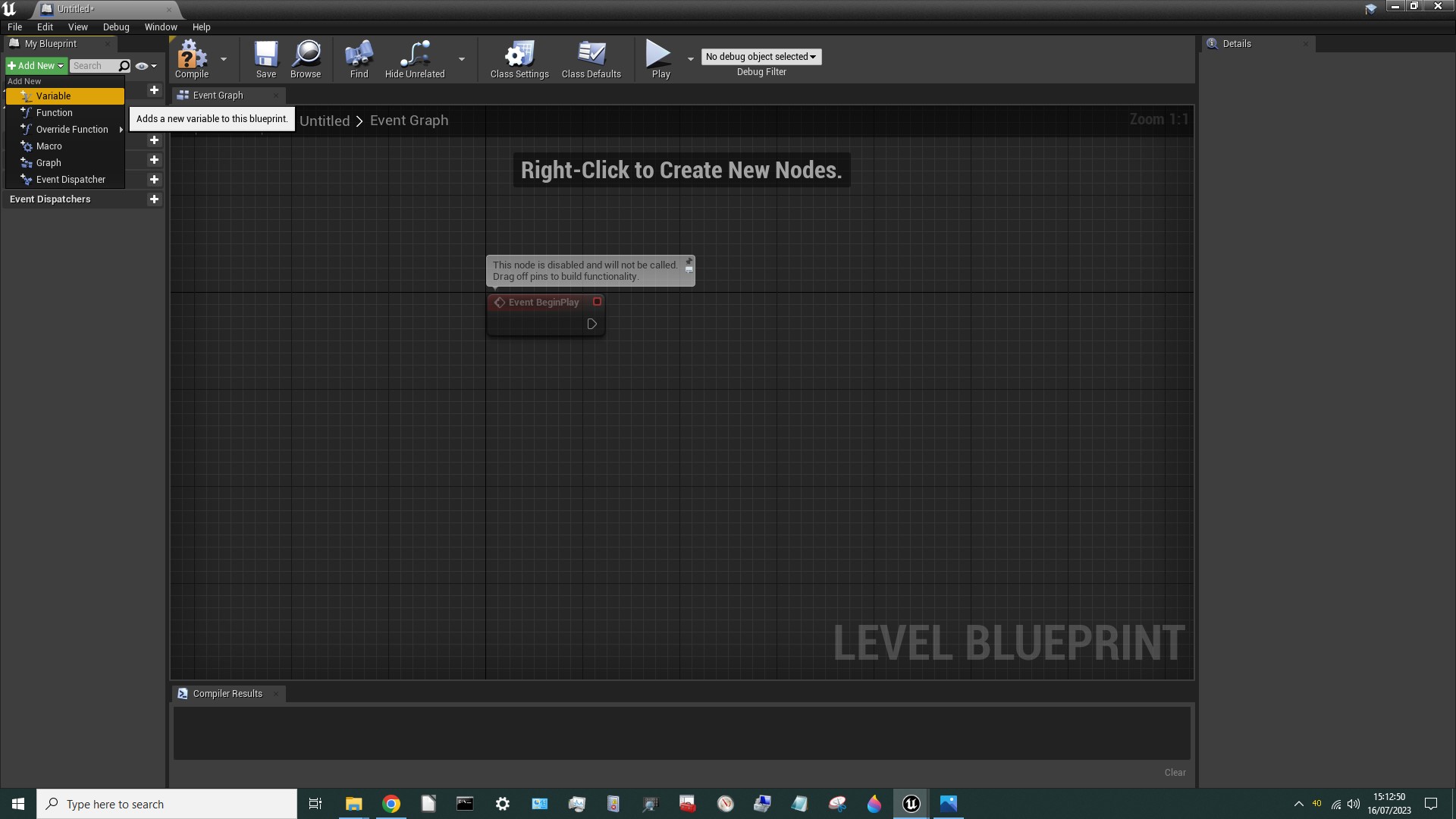Image resolution: width=1456 pixels, height=819 pixels.
Task: Open the Find tool
Action: (x=359, y=59)
